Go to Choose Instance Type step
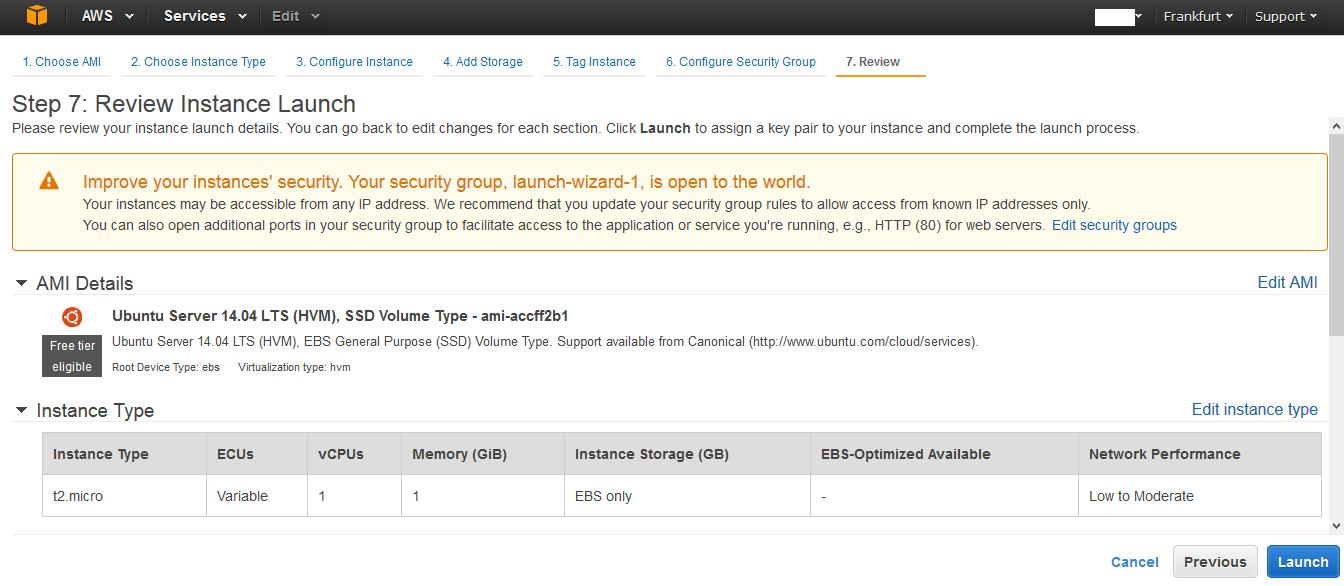Screen dimensions: 1344x586 coord(198,62)
